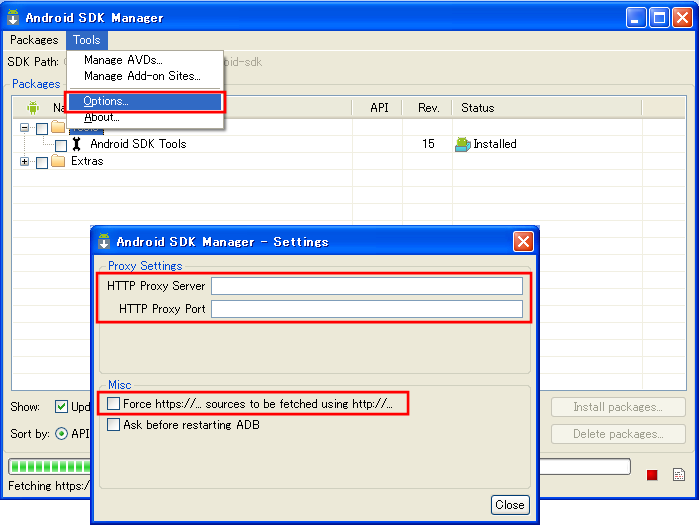Screen dimensions: 699x525
Task: Click the Extras folder icon
Action: tap(58, 160)
